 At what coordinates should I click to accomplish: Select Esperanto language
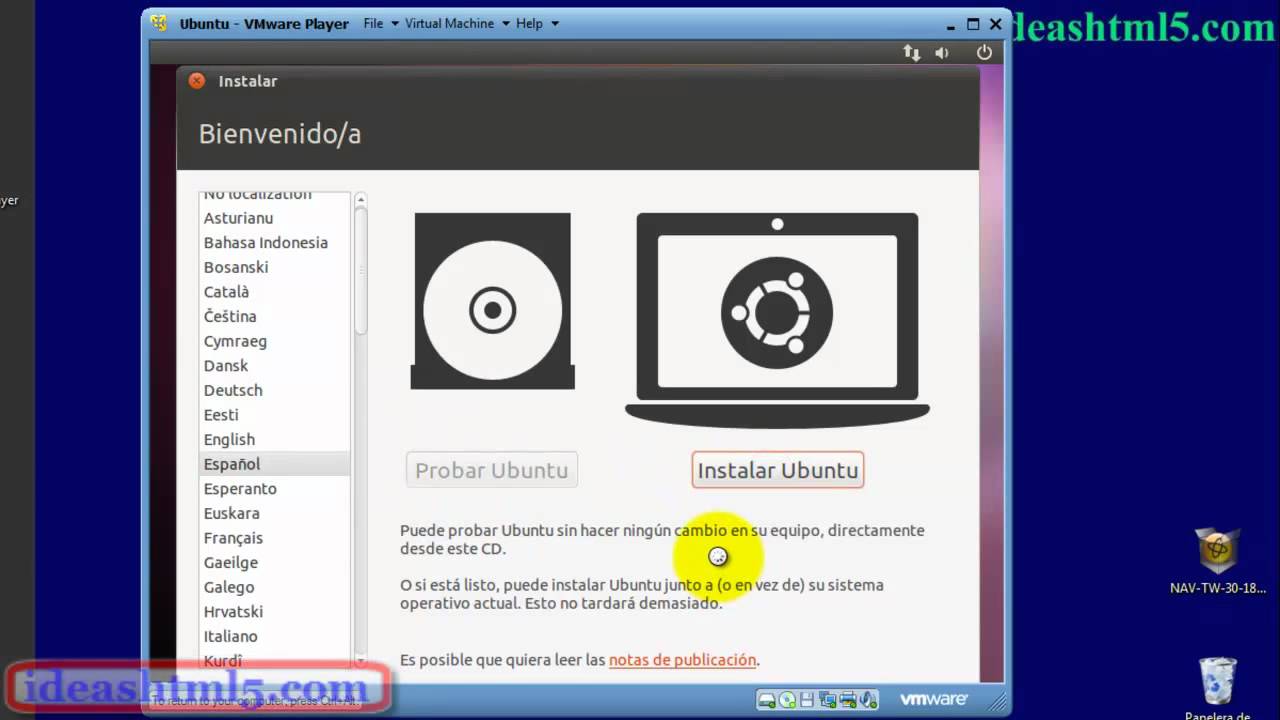click(274, 489)
